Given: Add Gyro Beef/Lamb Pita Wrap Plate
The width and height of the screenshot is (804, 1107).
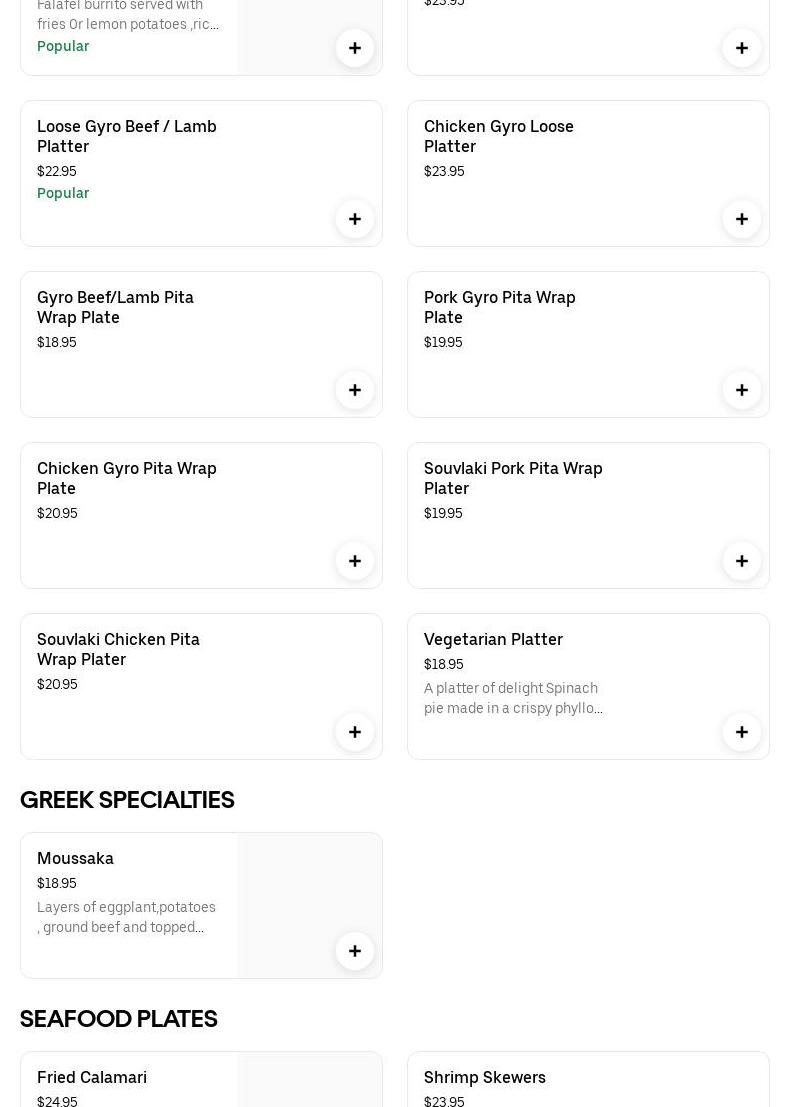Looking at the screenshot, I should (355, 390).
